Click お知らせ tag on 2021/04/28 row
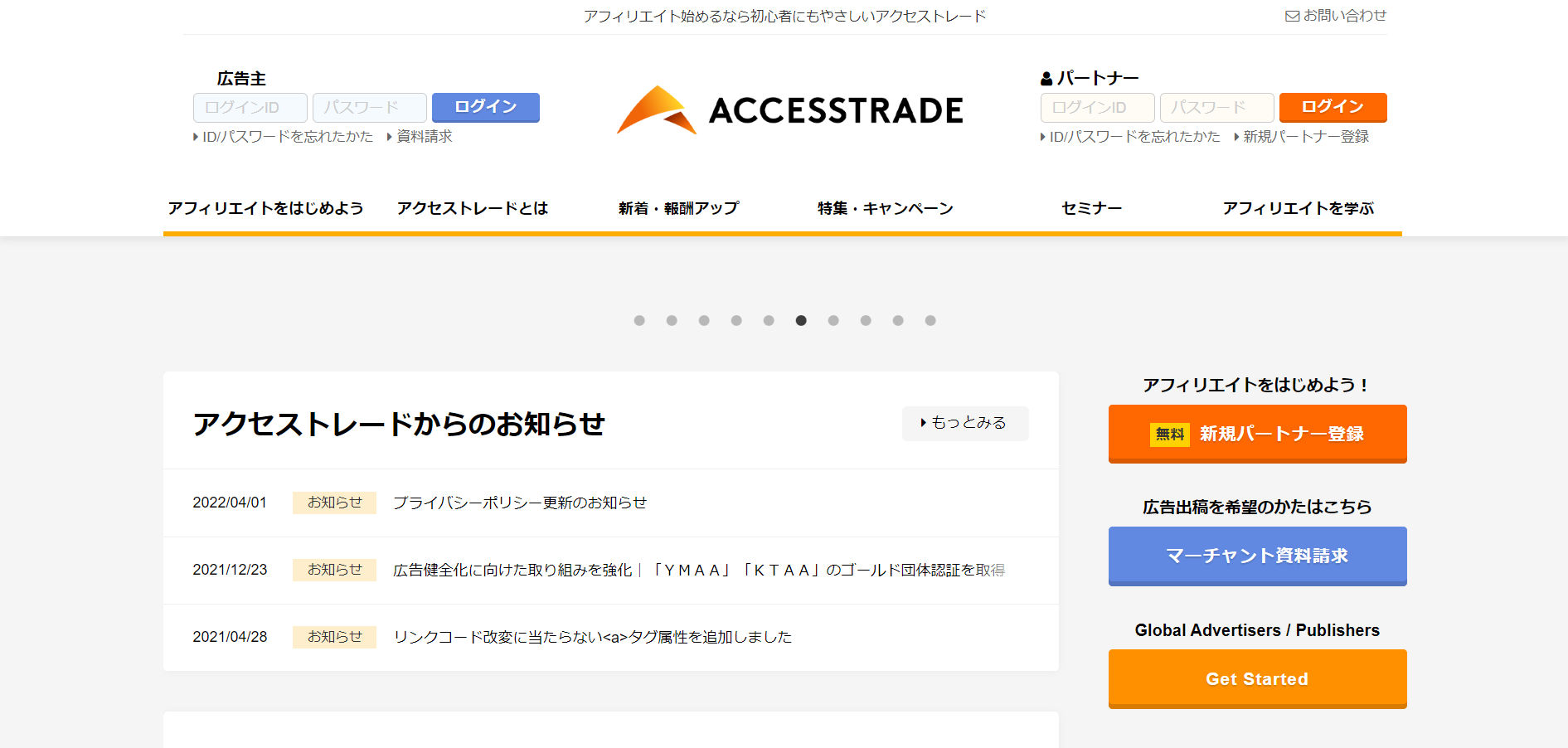Screen dimensions: 1568x748 pos(334,637)
